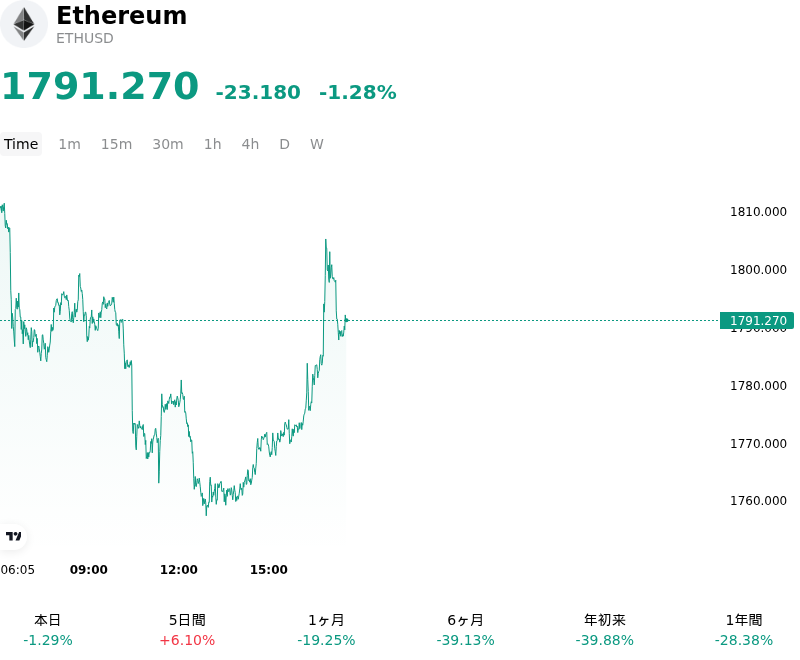Click the ETHUSD ticker symbol

pos(85,38)
